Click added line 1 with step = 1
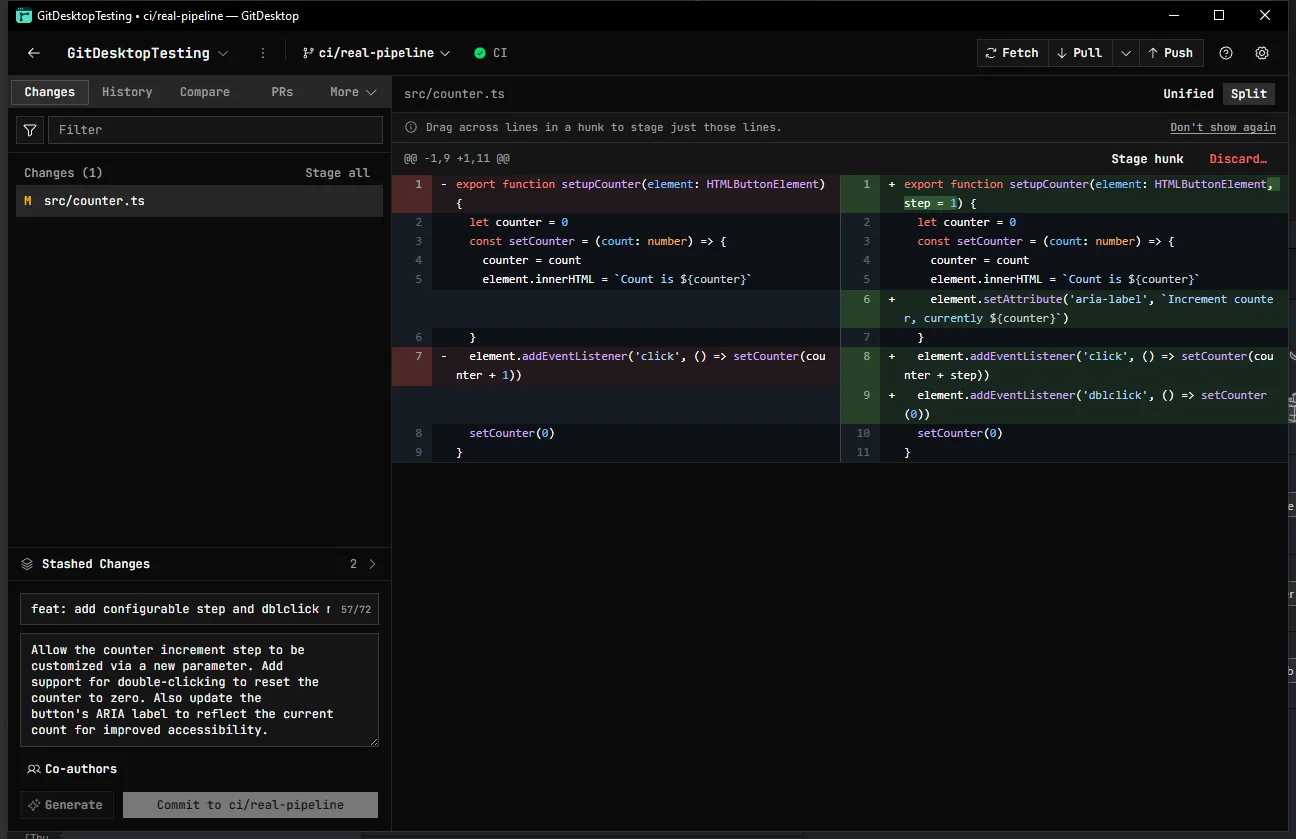The image size is (1296, 839). pyautogui.click(x=1064, y=194)
